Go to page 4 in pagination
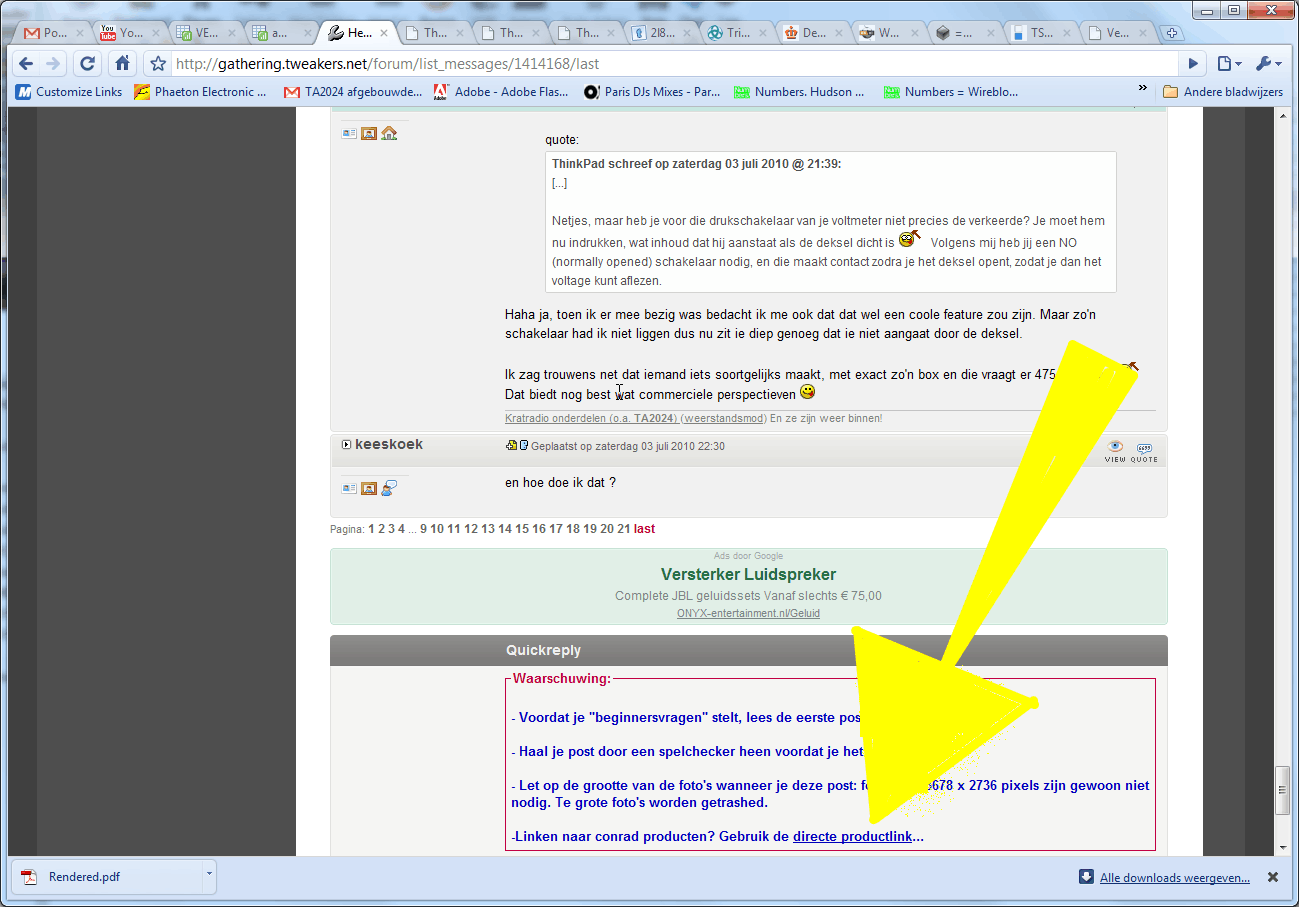This screenshot has height=907, width=1299. pos(401,529)
